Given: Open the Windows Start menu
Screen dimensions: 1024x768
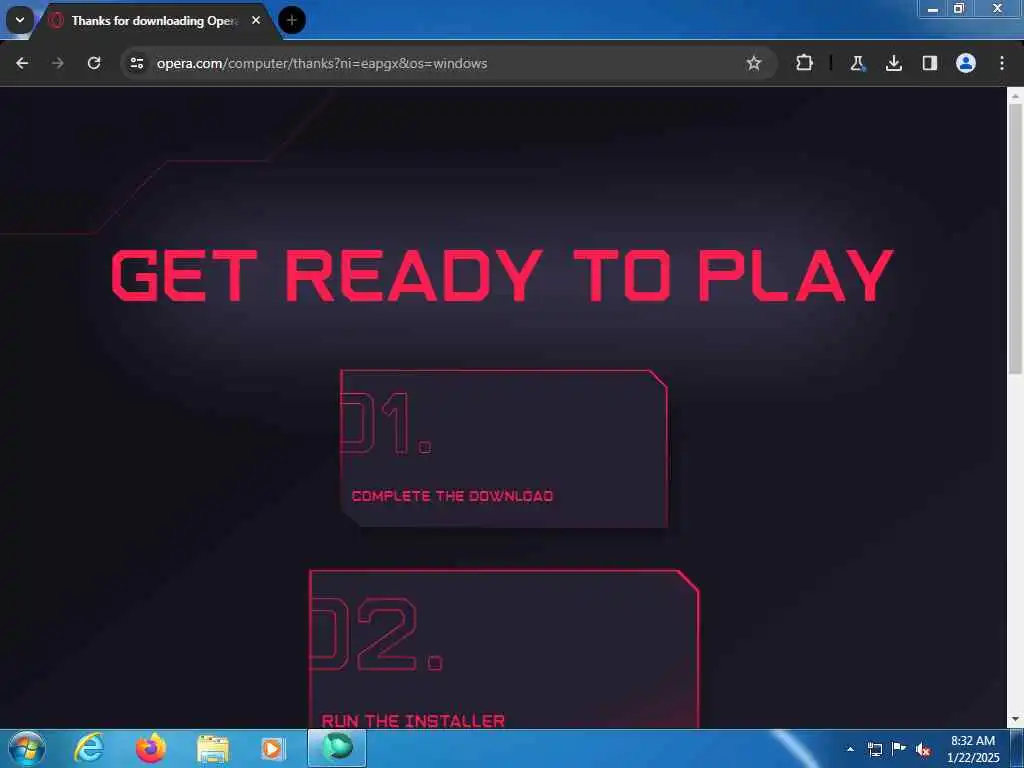Looking at the screenshot, I should (x=26, y=748).
